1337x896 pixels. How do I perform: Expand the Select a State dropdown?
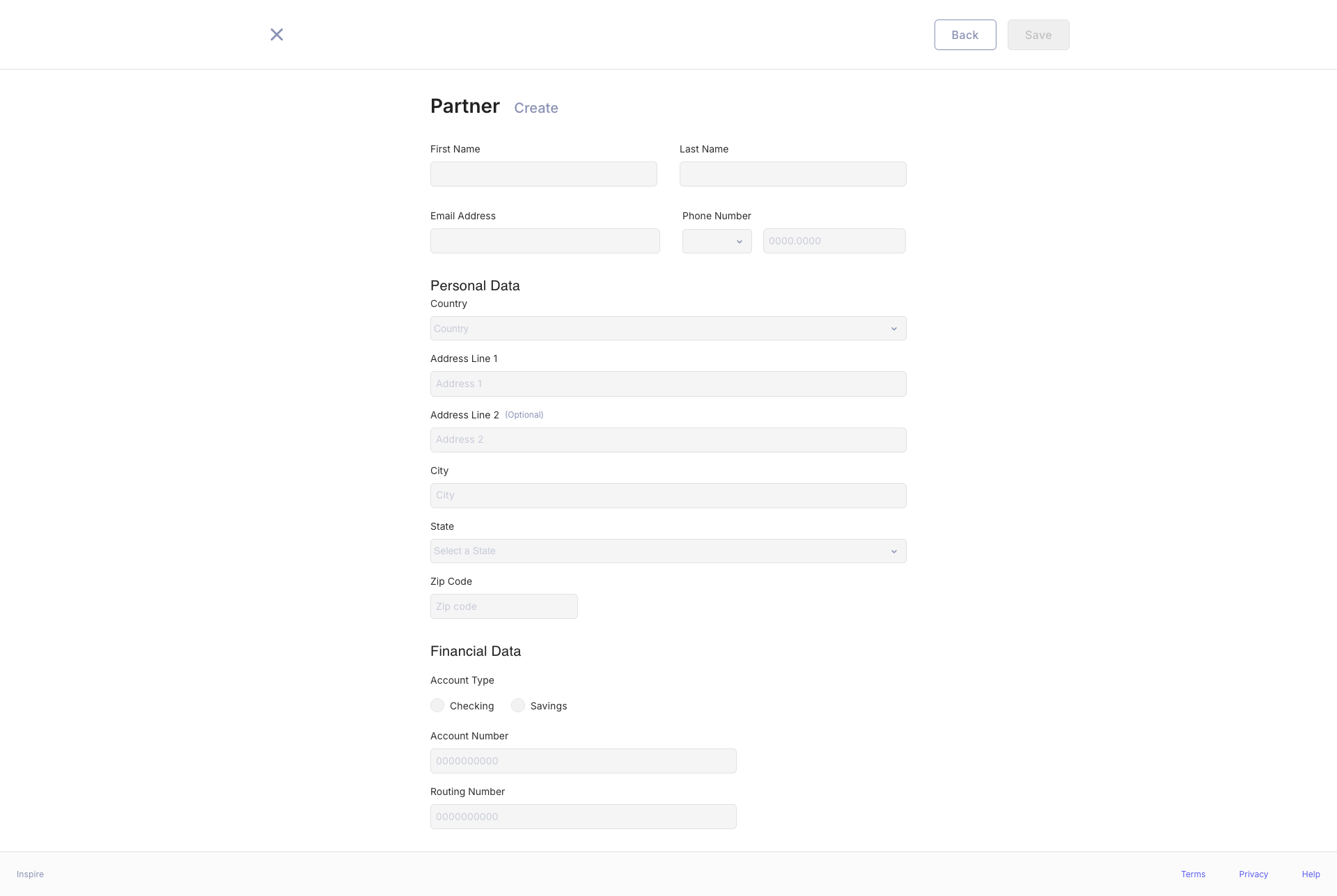click(668, 551)
